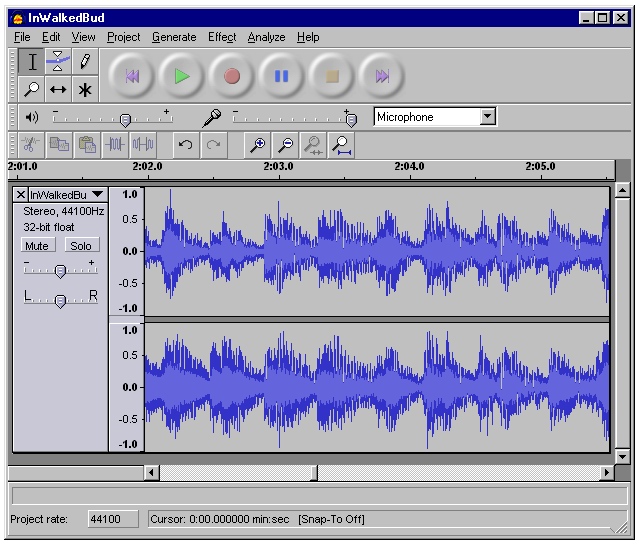This screenshot has width=641, height=545.
Task: Stop playback with Stop button
Action: (332, 76)
